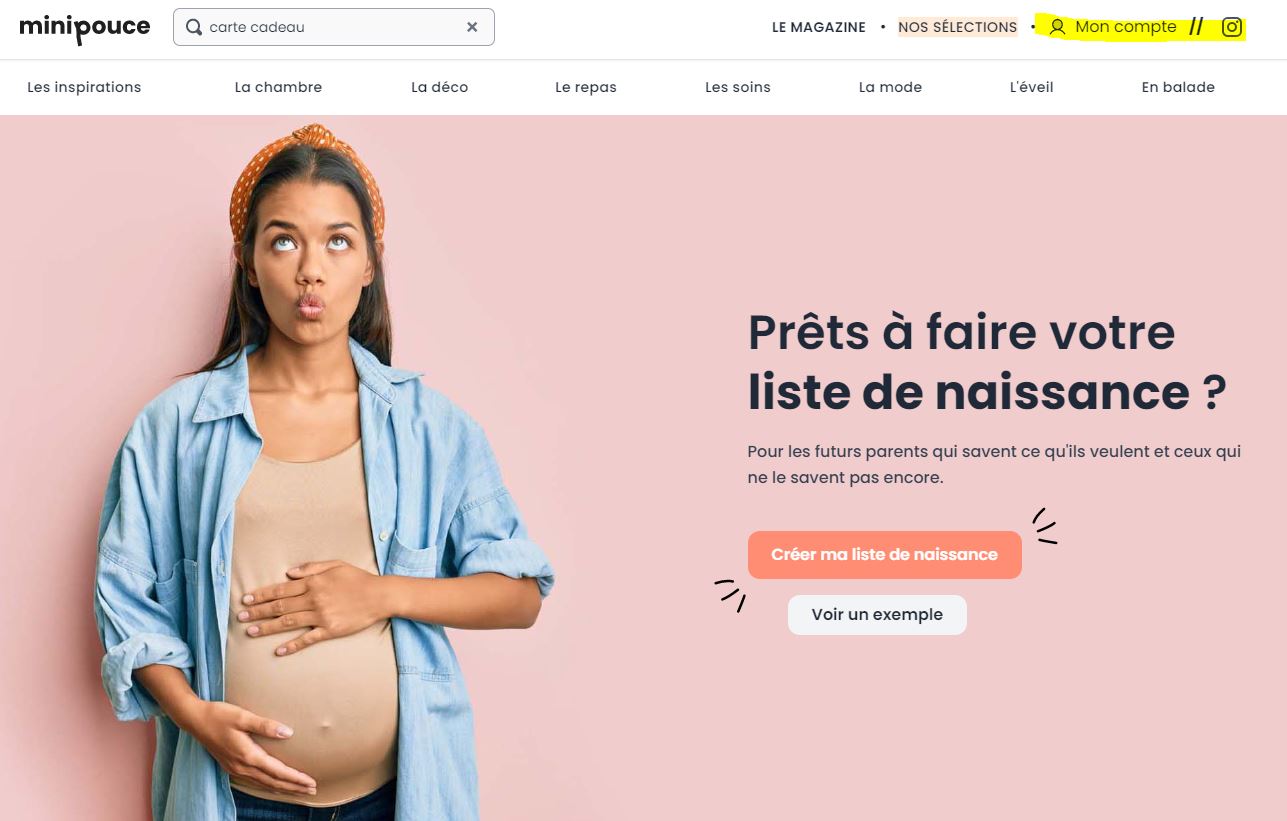1287x821 pixels.
Task: Open Les soins menu
Action: tap(738, 87)
